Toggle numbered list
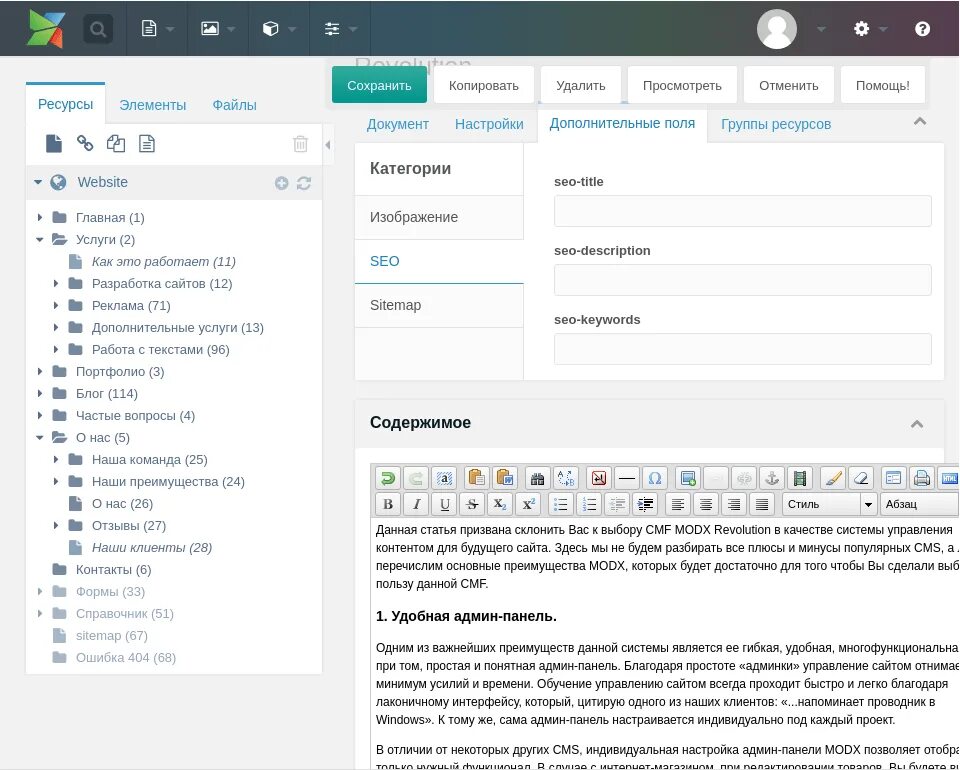 point(588,504)
